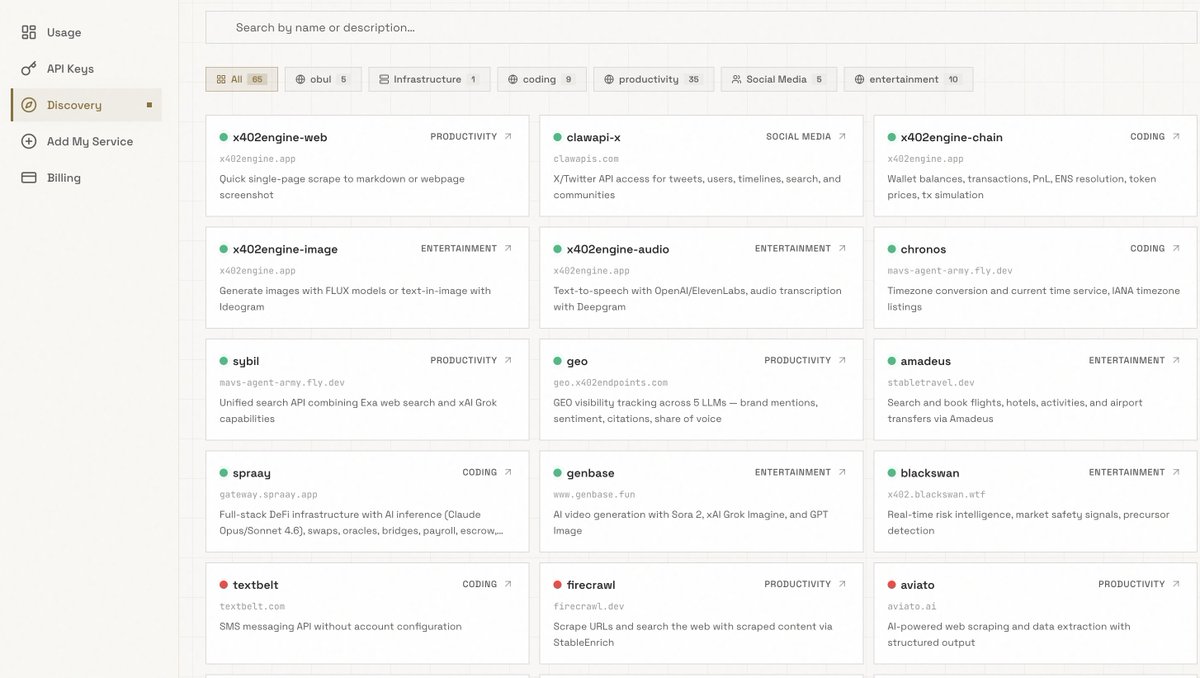Select the Discovery compass icon
Viewport: 1200px width, 678px height.
tap(29, 105)
